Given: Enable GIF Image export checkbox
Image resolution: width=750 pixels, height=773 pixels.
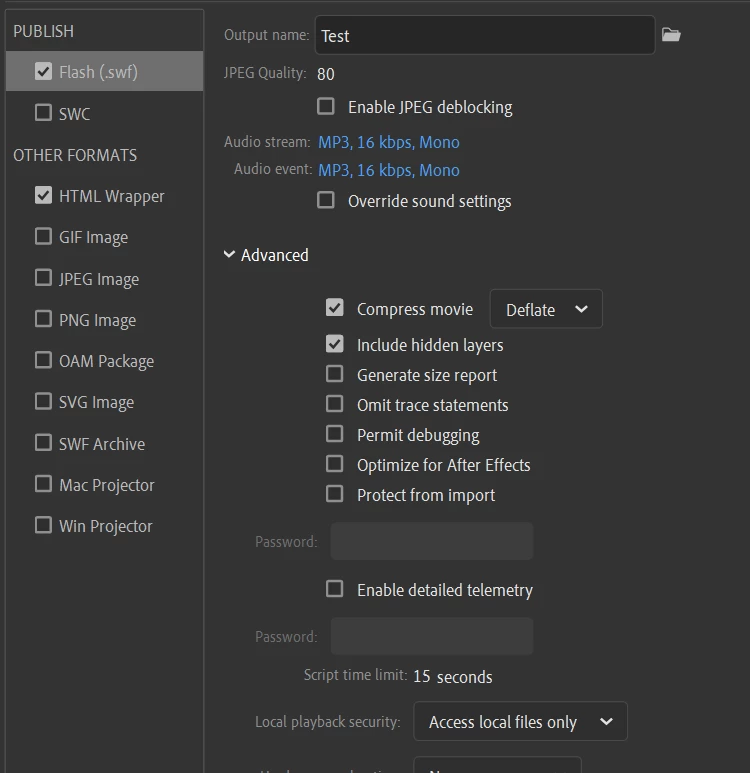Looking at the screenshot, I should 43,237.
